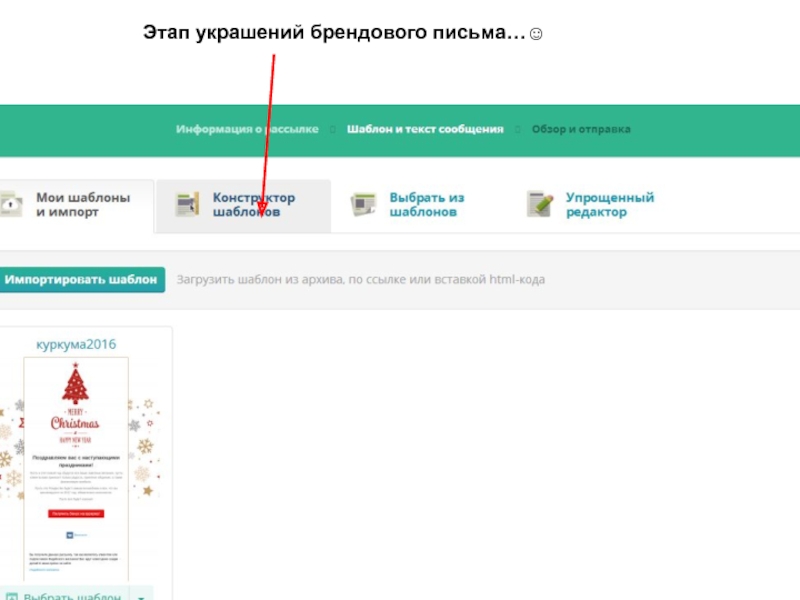Click the 'Выбрать шаблон' button

point(64,594)
